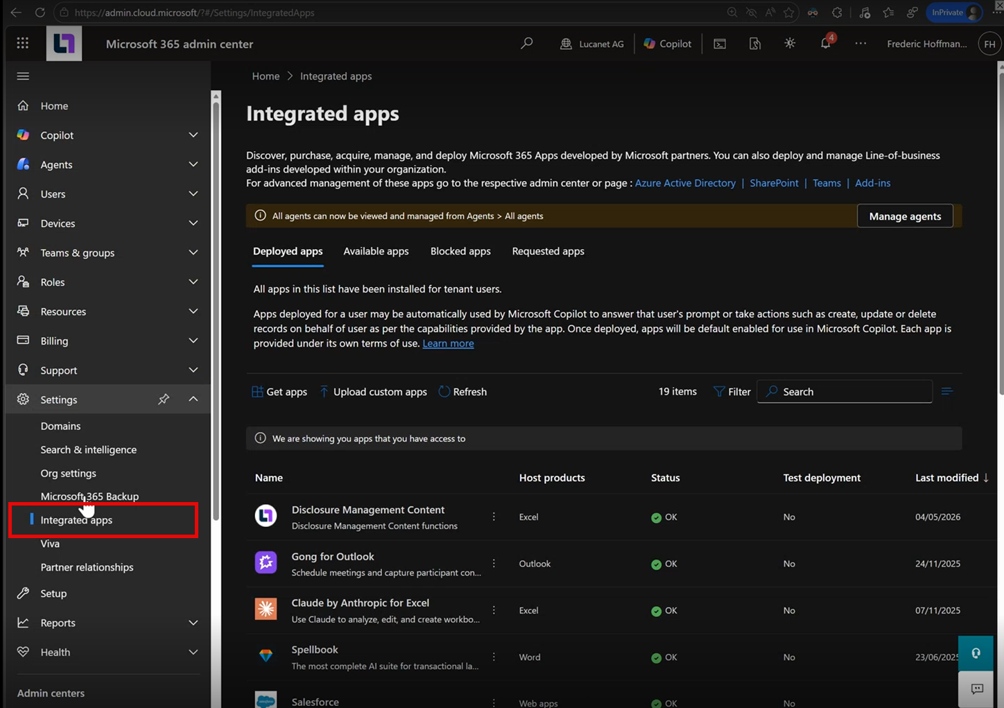Click Get apps button
The width and height of the screenshot is (1004, 708).
(279, 392)
